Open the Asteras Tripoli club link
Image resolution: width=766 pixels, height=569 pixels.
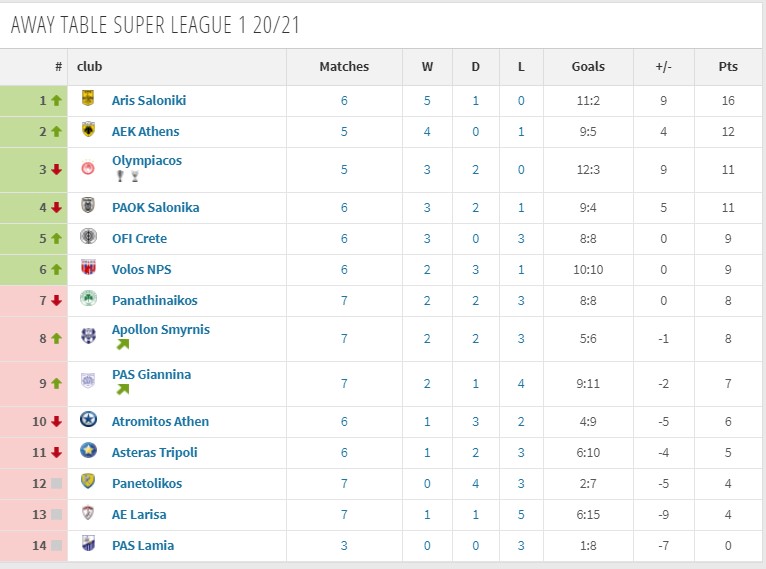click(154, 453)
